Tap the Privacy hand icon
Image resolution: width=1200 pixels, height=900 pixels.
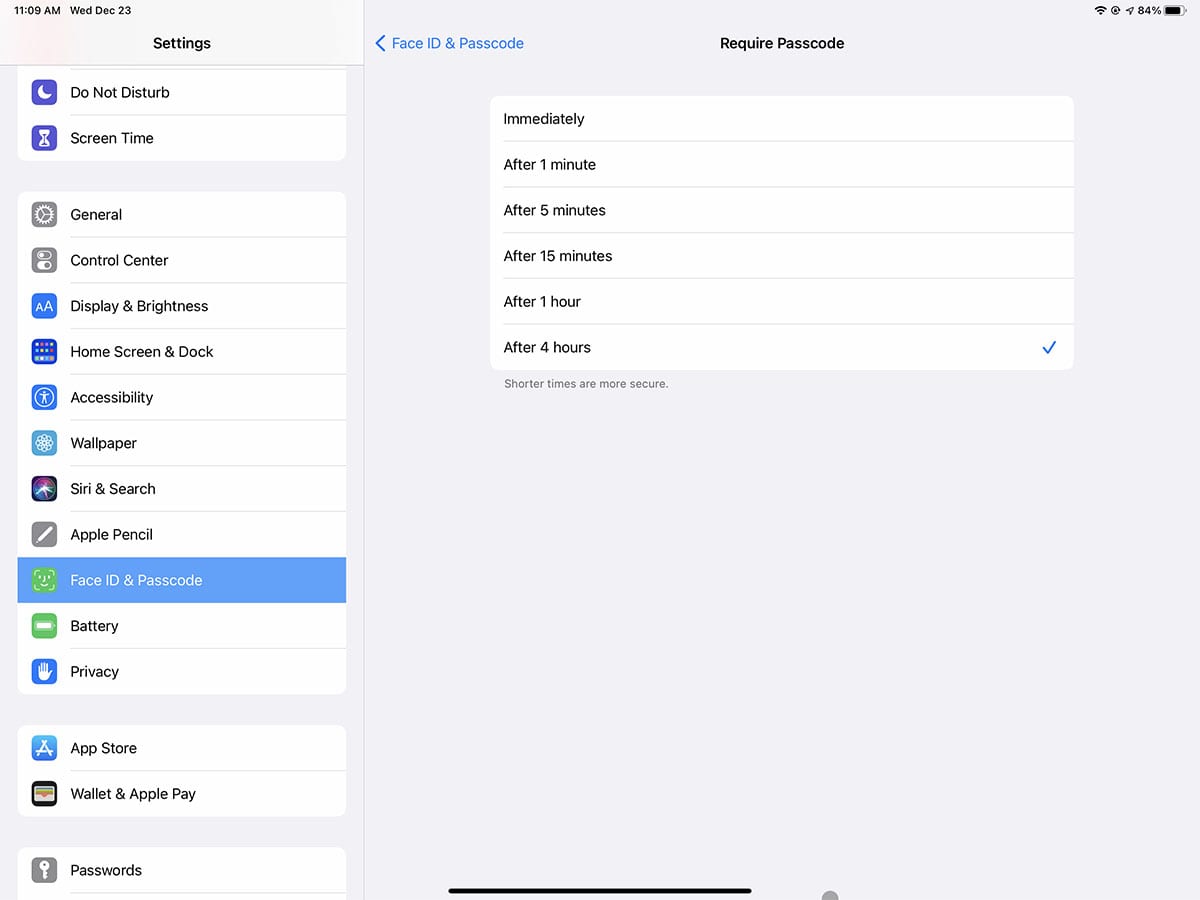point(44,672)
